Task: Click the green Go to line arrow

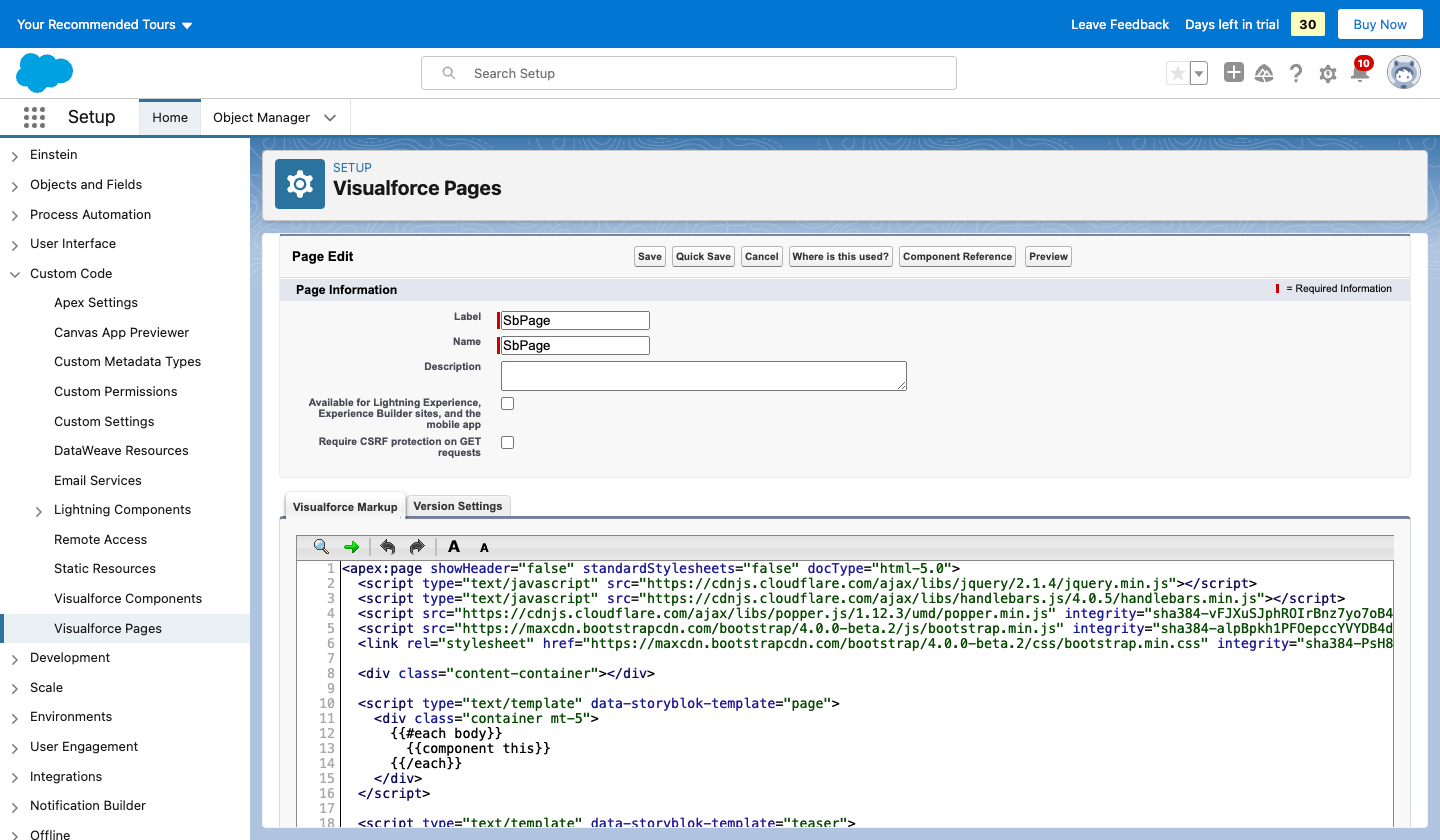Action: pos(351,547)
